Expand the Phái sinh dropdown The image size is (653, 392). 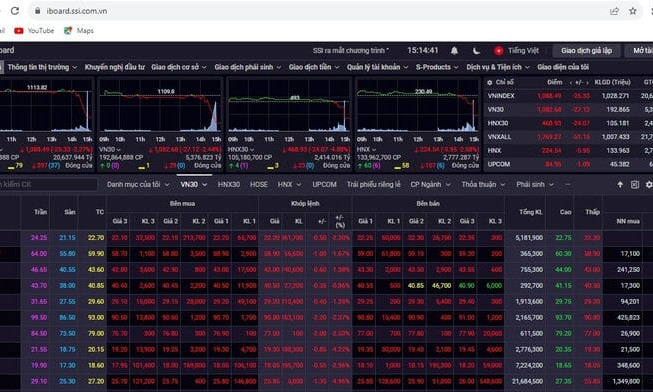(535, 184)
